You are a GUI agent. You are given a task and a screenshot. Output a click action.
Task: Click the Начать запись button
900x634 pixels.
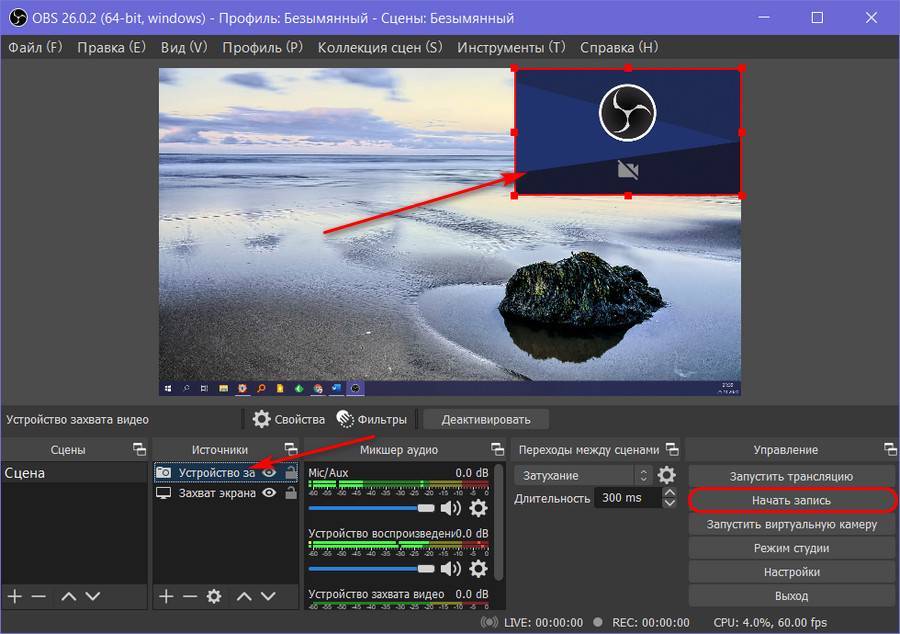[x=791, y=500]
